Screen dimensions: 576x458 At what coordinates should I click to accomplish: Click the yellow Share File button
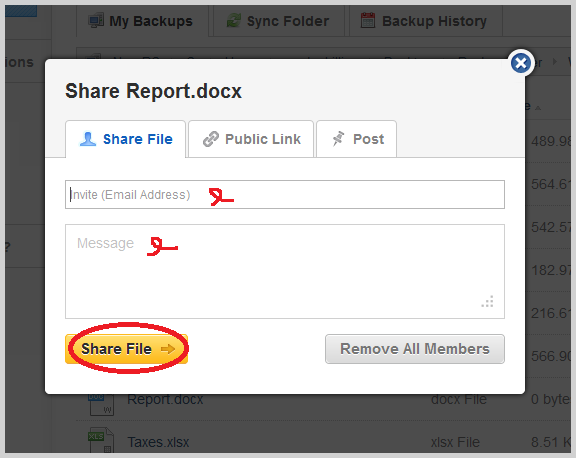126,349
